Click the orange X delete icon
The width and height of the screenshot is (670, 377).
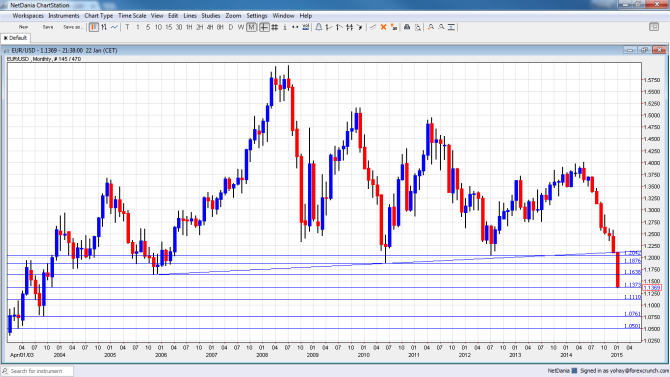pyautogui.click(x=383, y=27)
